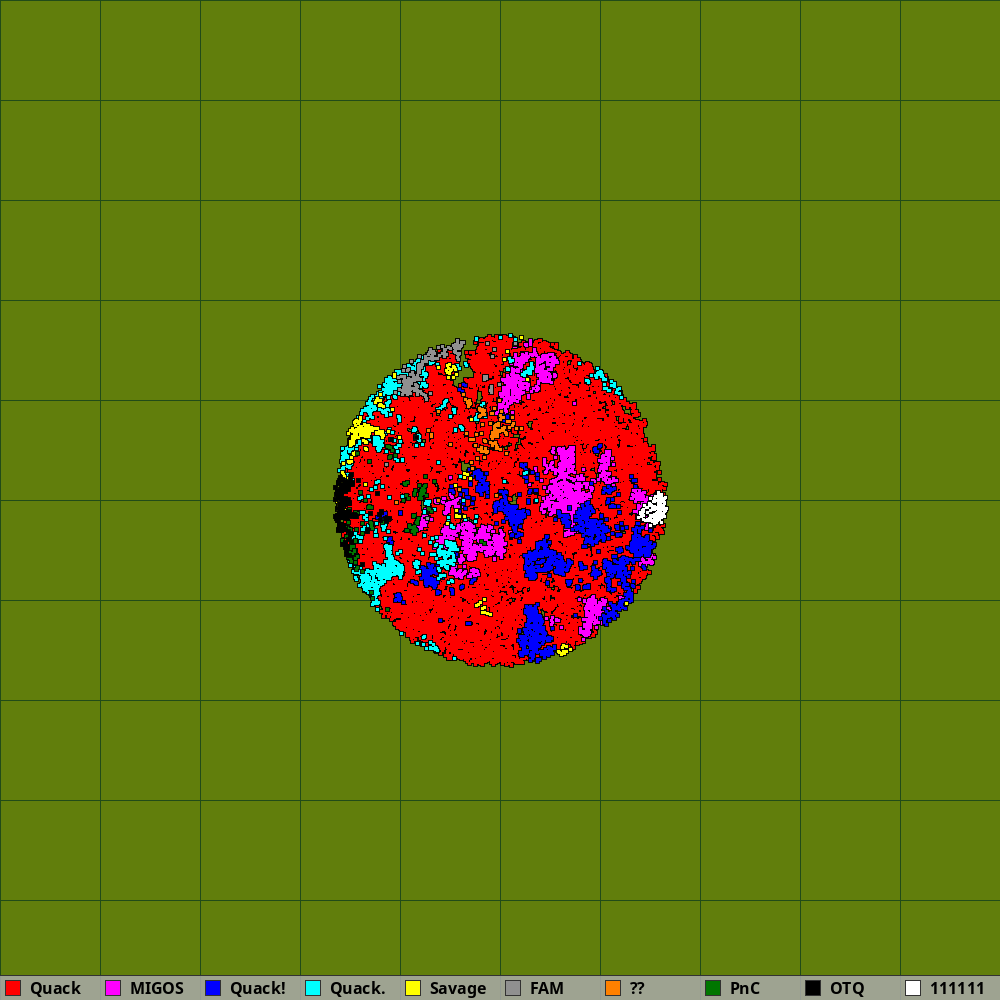Viewport: 1000px width, 1000px height.
Task: Click the gray FAM color swatch
Action: 513,988
